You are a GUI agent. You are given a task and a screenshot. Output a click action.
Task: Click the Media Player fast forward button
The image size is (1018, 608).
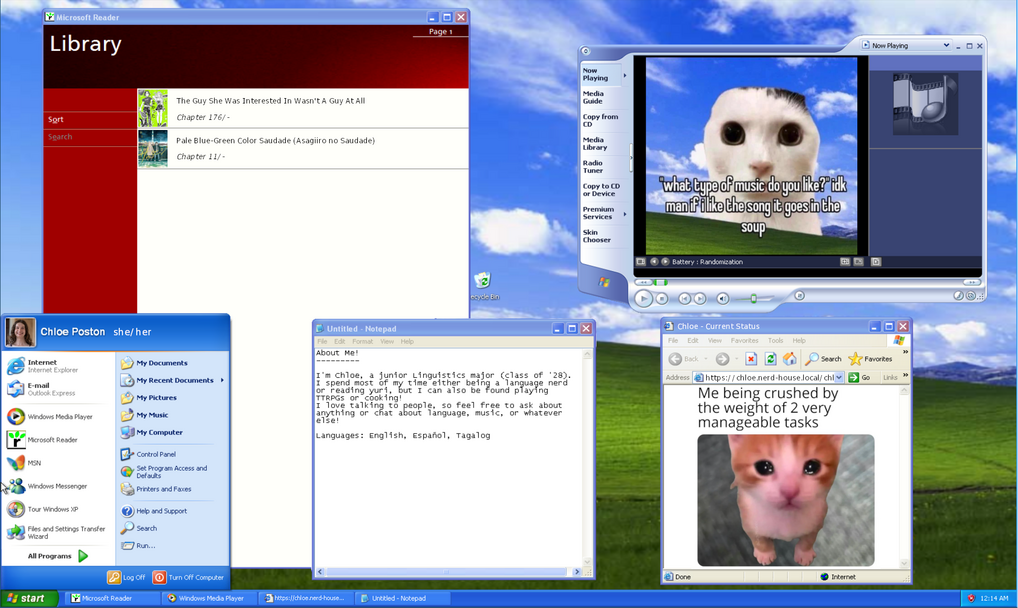[972, 283]
